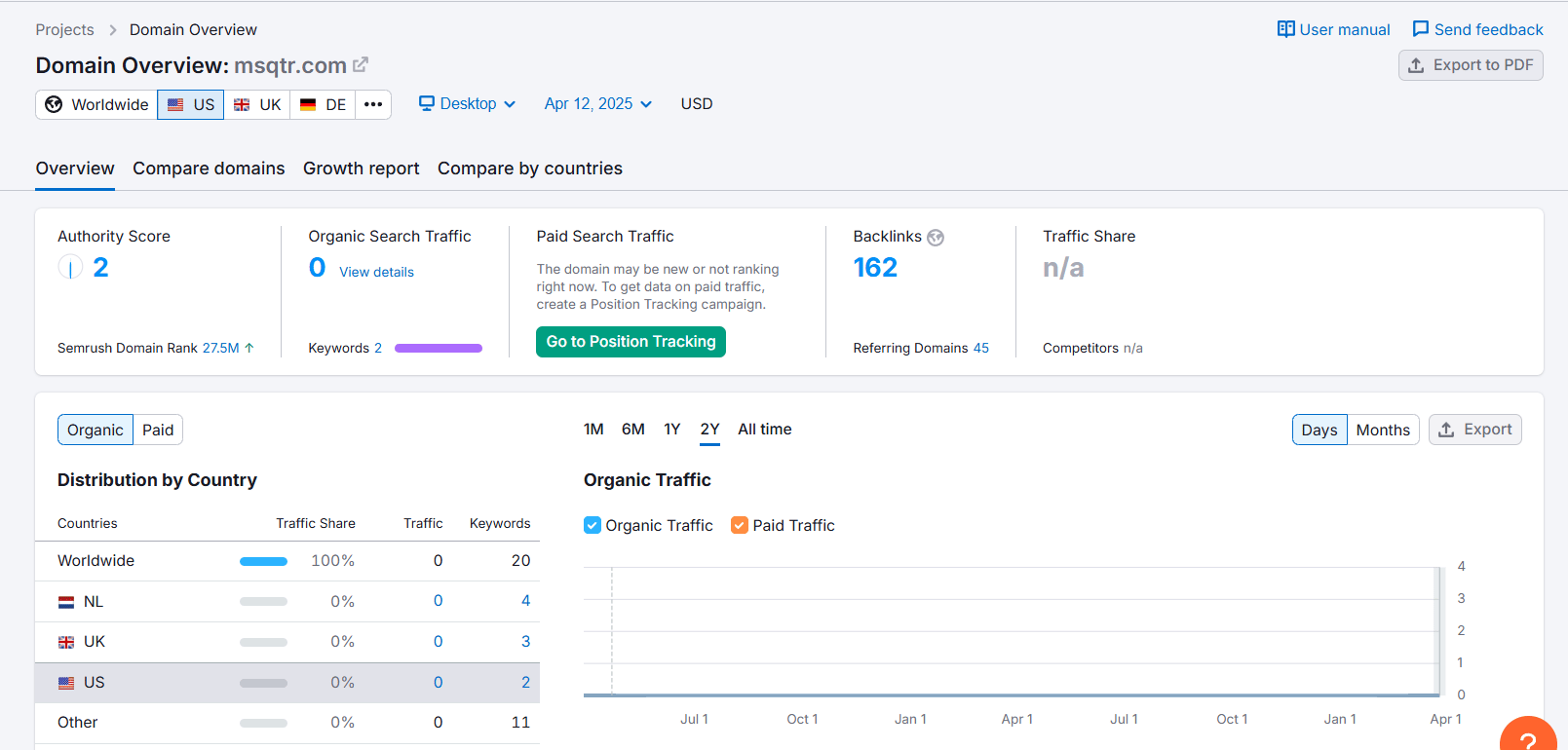Open the Compare by countries tab
Screen dimensions: 1568x750
(530, 169)
